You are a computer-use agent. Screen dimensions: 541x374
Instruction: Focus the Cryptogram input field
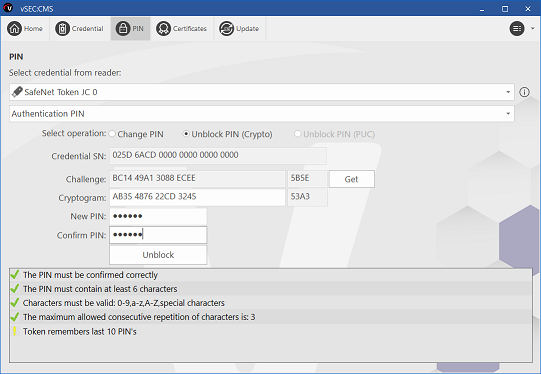pos(197,197)
